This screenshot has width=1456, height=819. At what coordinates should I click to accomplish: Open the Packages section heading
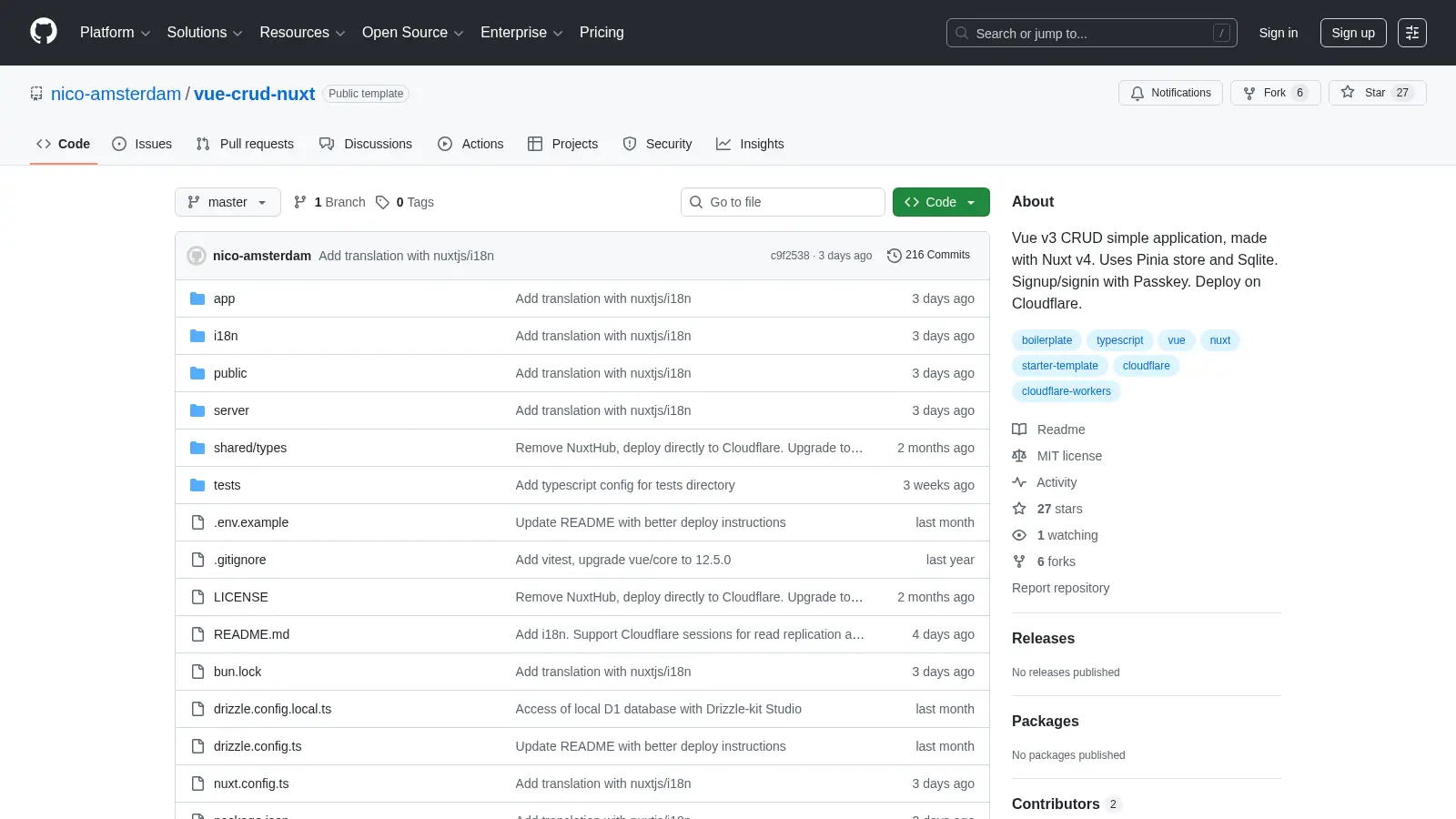[x=1045, y=722]
